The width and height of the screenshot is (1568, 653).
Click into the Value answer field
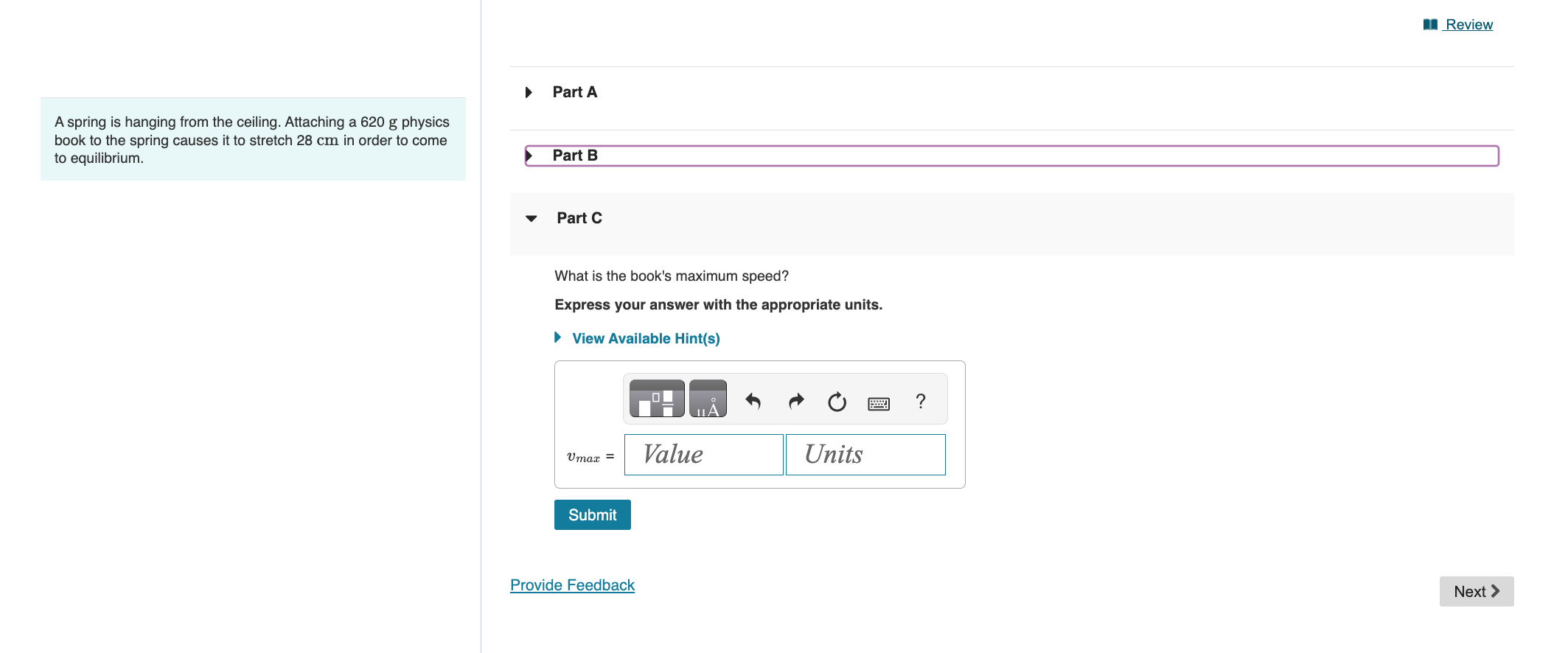click(x=703, y=455)
